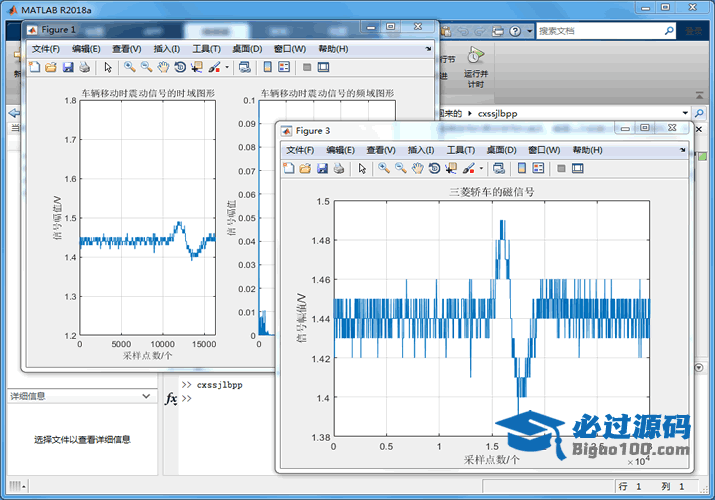Open 插入(I) menu in Figure 3

[421, 150]
